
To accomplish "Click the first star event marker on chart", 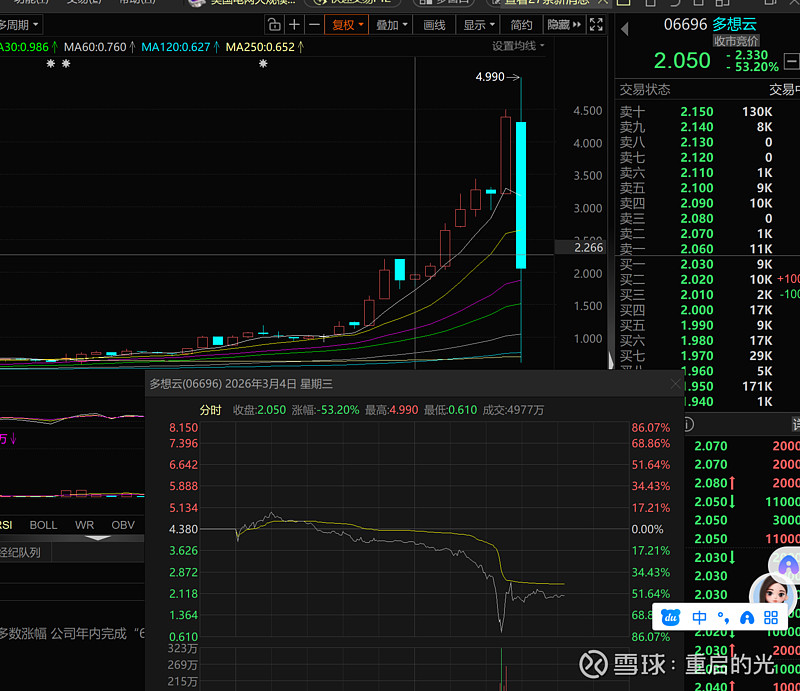I will pos(51,64).
